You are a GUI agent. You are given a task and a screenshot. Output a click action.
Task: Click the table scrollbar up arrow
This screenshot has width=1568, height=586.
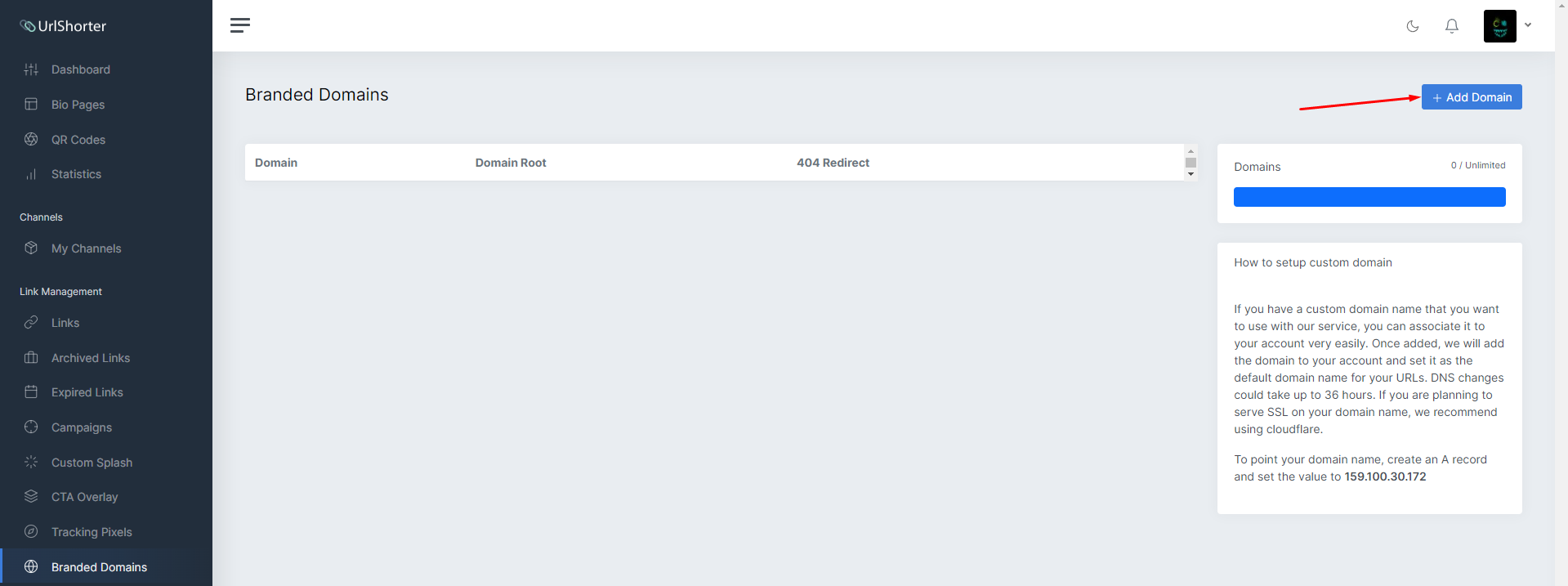pos(1191,151)
